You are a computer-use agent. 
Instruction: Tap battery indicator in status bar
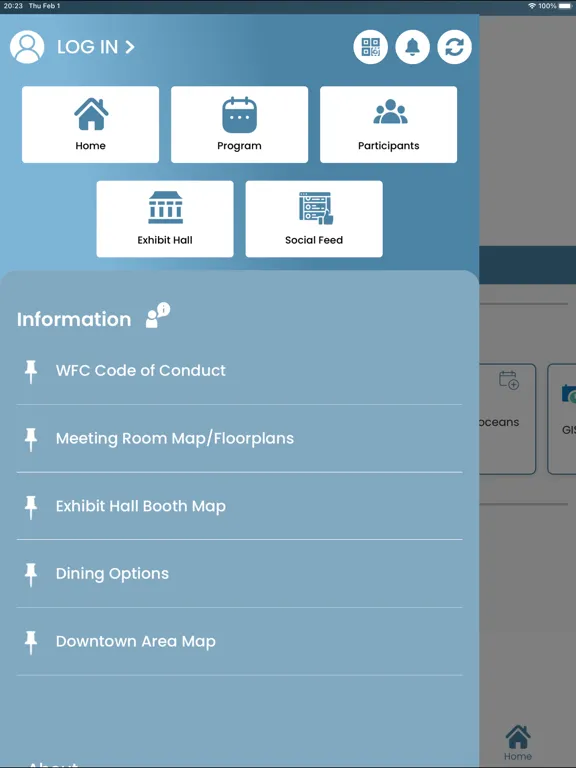pos(566,6)
